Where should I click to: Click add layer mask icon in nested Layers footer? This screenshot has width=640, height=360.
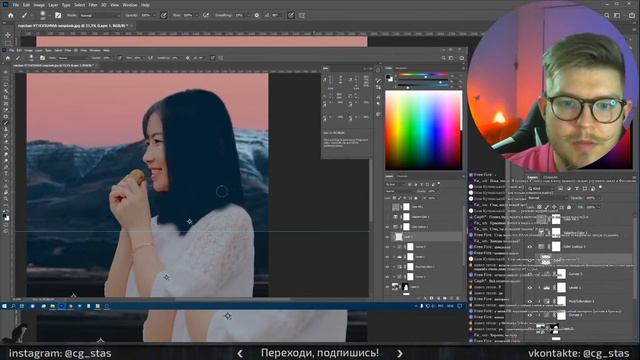[431, 298]
